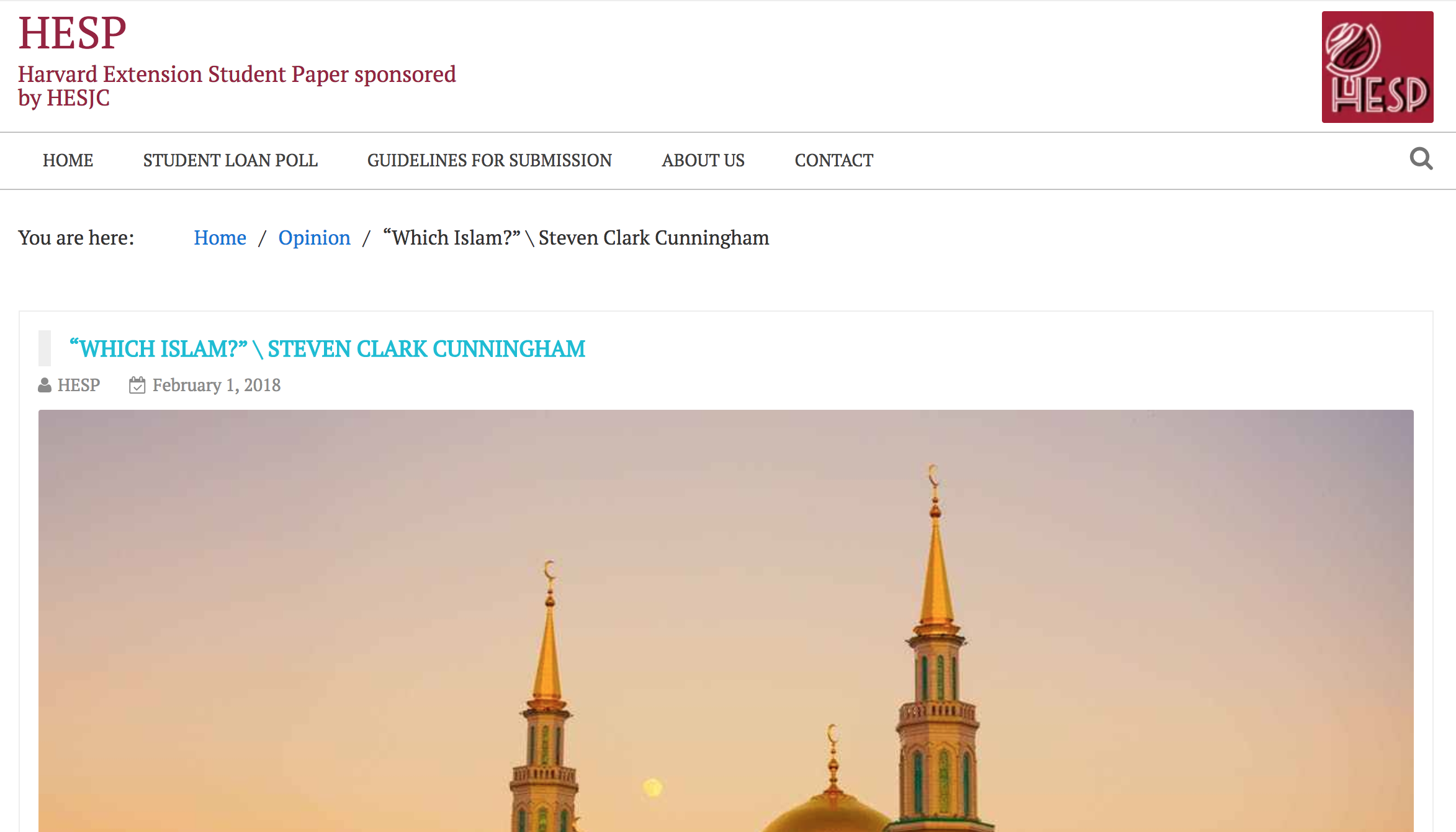Click the HESP logo image
Screen dimensions: 1456x832
1377,67
